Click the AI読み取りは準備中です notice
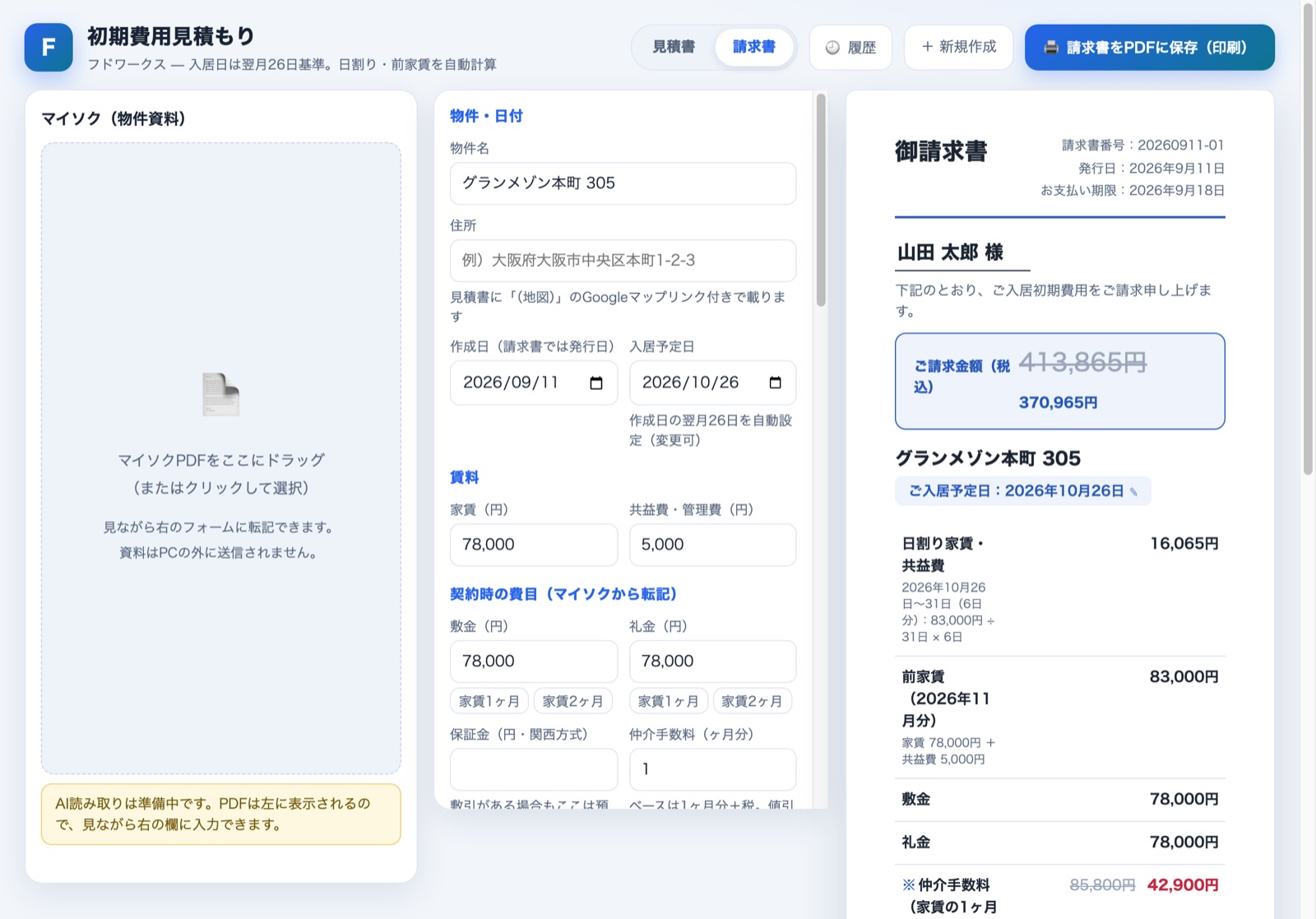1316x919 pixels. point(221,814)
